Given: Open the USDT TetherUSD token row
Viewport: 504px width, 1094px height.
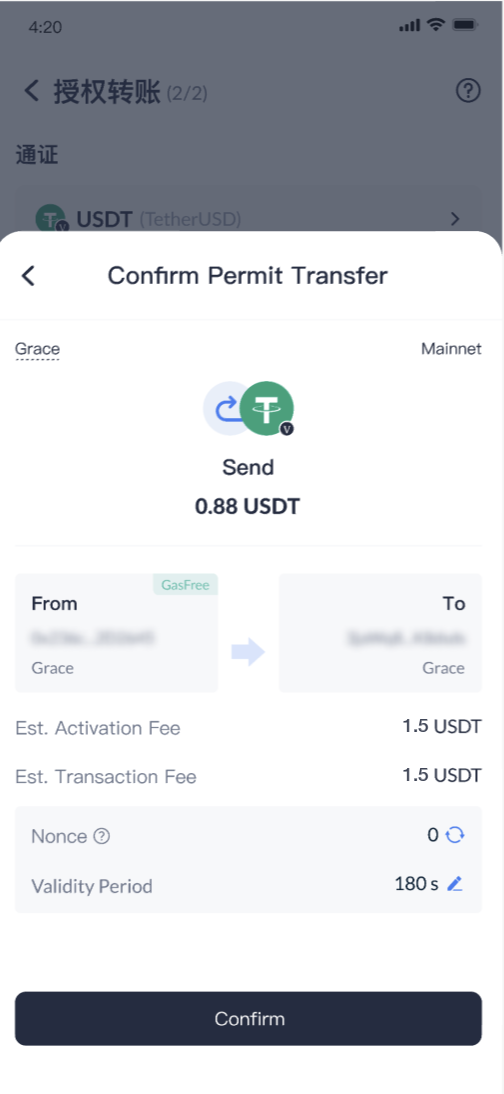Looking at the screenshot, I should 249,219.
